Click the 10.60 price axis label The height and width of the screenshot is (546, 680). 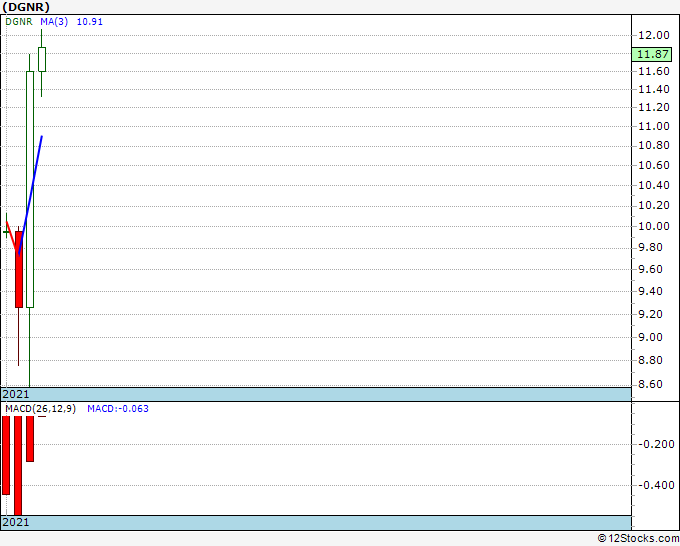tap(654, 165)
